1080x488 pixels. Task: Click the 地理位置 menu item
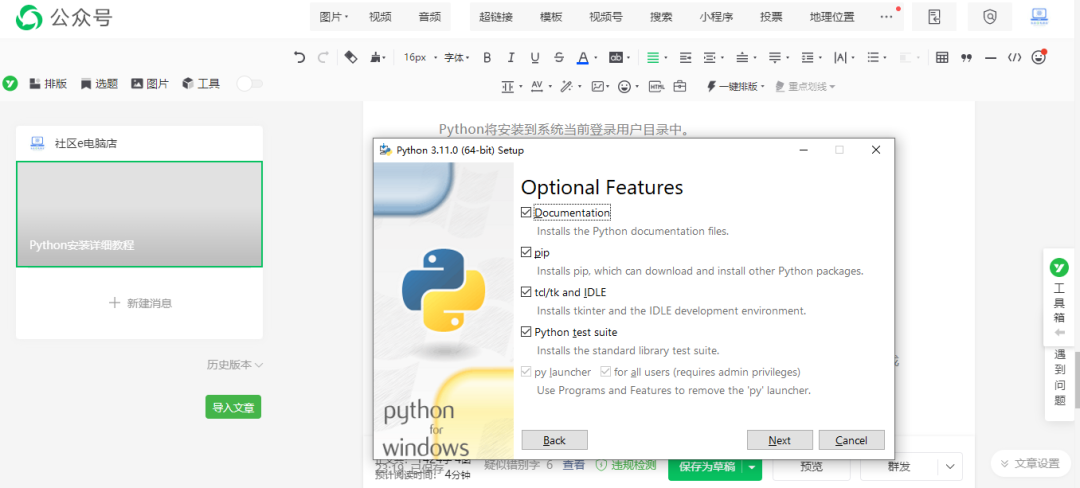point(832,17)
